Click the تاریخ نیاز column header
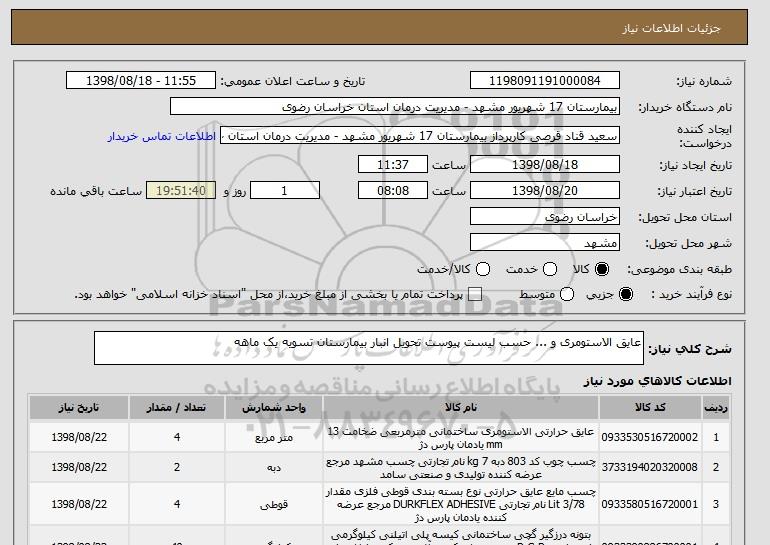Image resolution: width=770 pixels, height=545 pixels. click(x=79, y=408)
